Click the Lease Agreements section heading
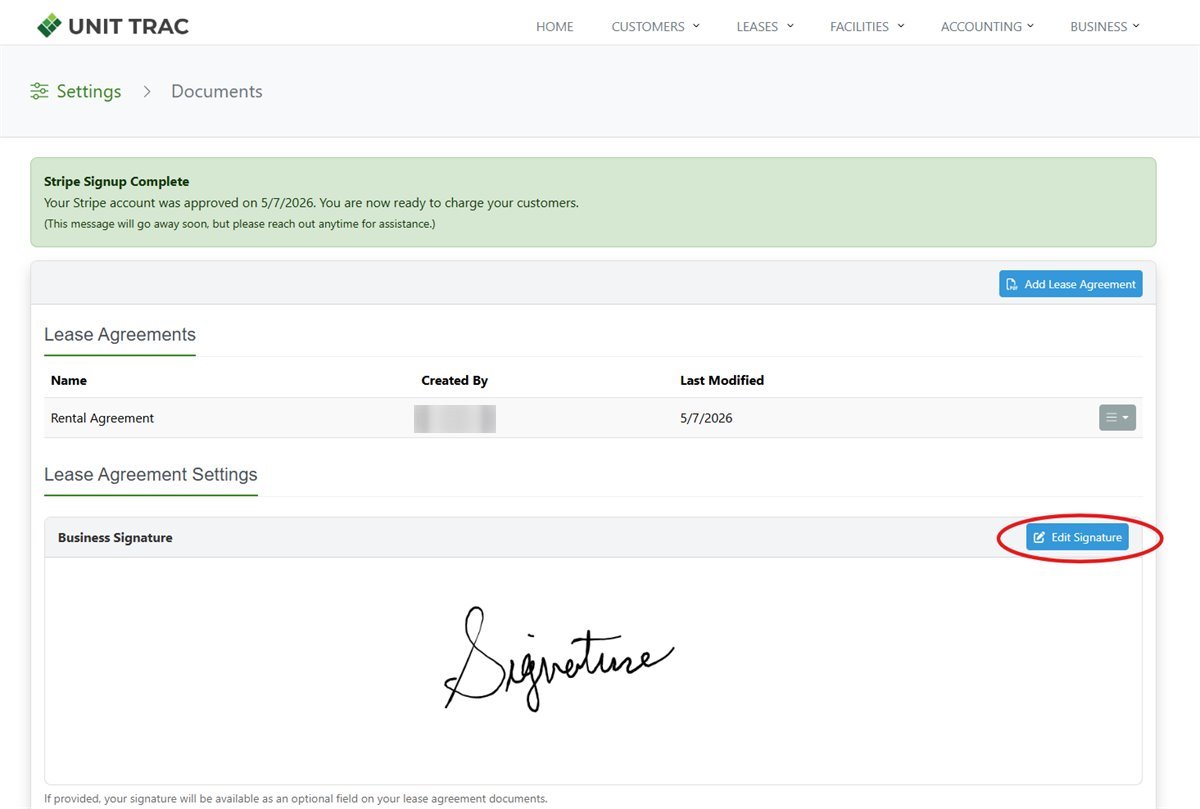Screen dimensions: 1200x809 click(x=120, y=335)
